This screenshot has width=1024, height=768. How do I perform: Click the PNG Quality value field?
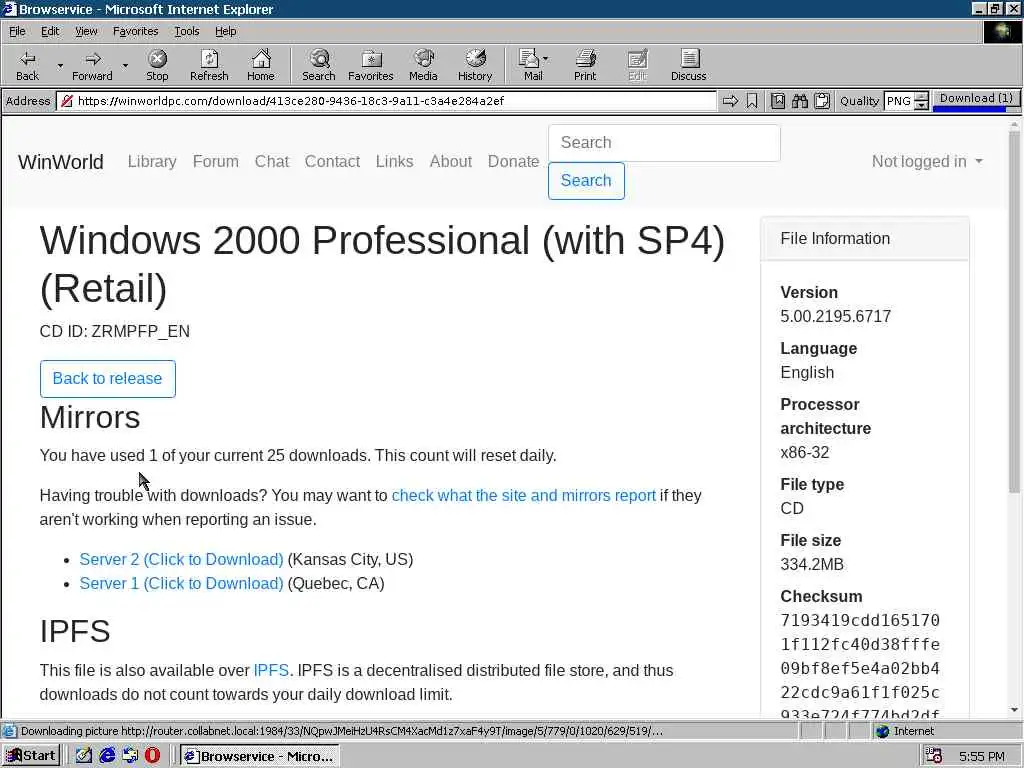(899, 101)
